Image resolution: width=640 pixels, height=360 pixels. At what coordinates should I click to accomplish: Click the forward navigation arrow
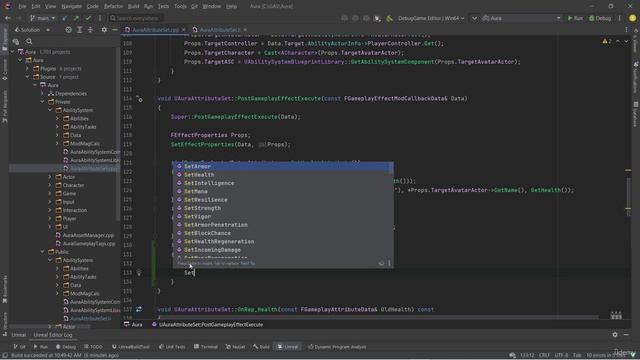(18, 18)
